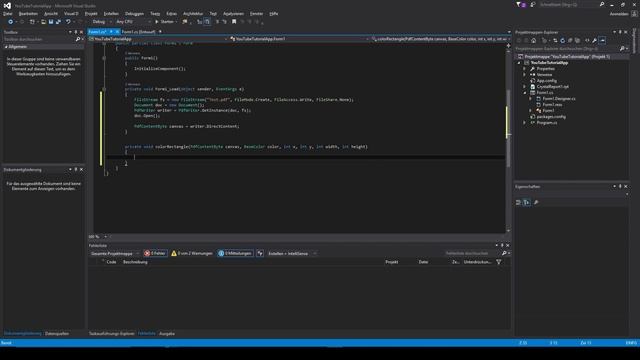Click the search icon in Projektmappen-Explorer search box

tap(622, 49)
